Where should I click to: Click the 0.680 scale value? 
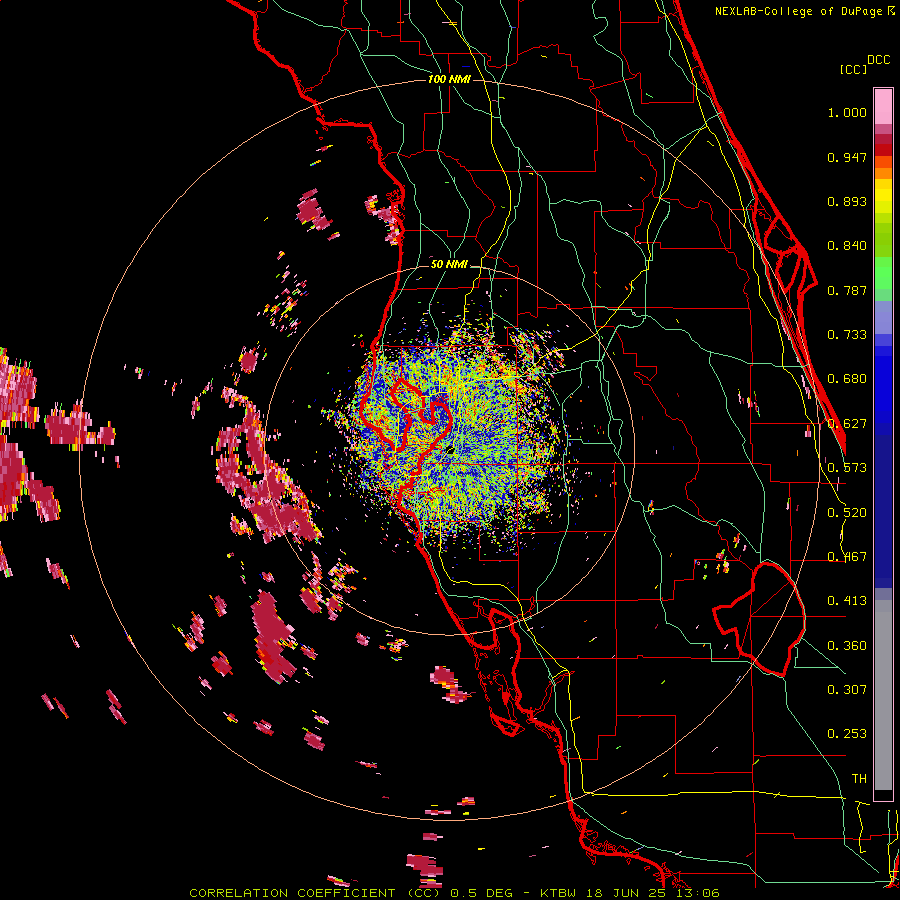coord(847,379)
